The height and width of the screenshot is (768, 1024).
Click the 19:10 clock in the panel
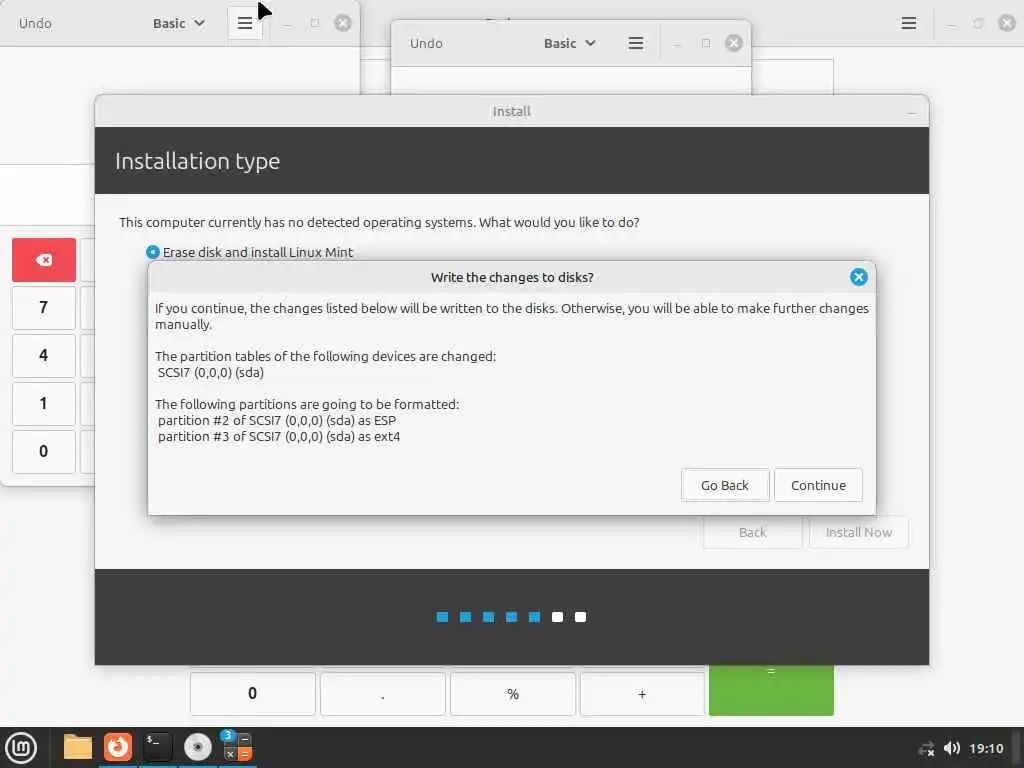(986, 748)
